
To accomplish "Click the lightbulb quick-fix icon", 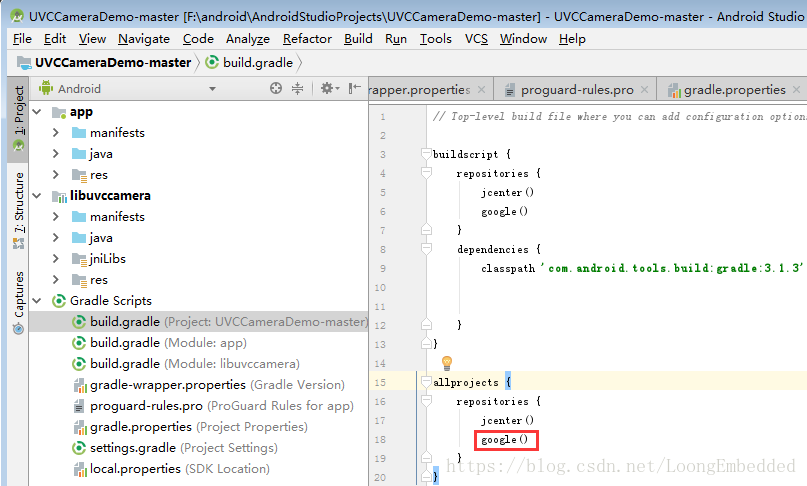I will 447,362.
